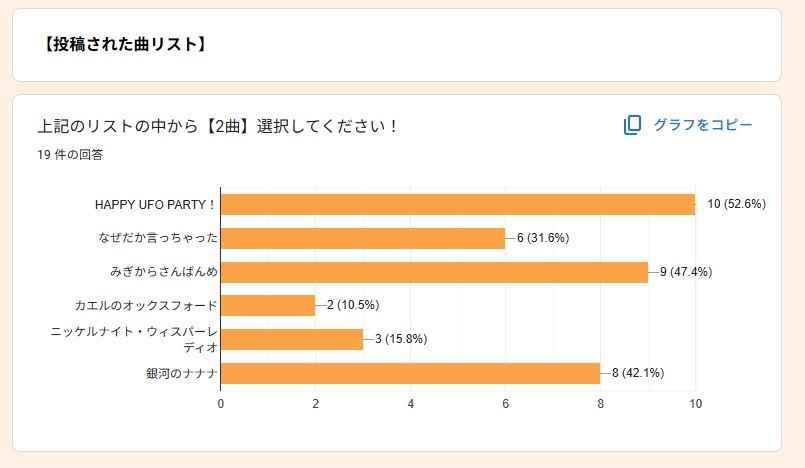
Task: Click the question title about choosing 2曲
Action: pyautogui.click(x=218, y=127)
